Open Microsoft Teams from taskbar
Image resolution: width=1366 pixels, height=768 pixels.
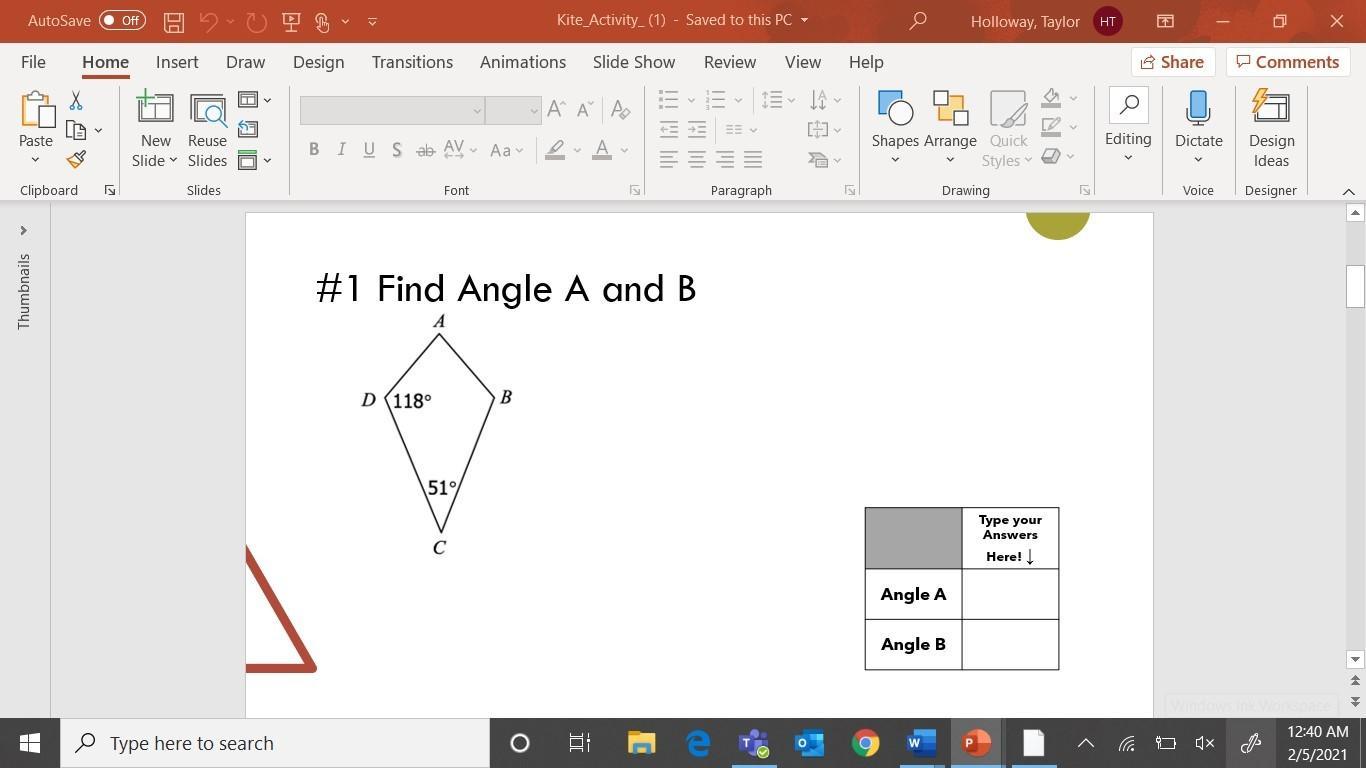pos(753,743)
